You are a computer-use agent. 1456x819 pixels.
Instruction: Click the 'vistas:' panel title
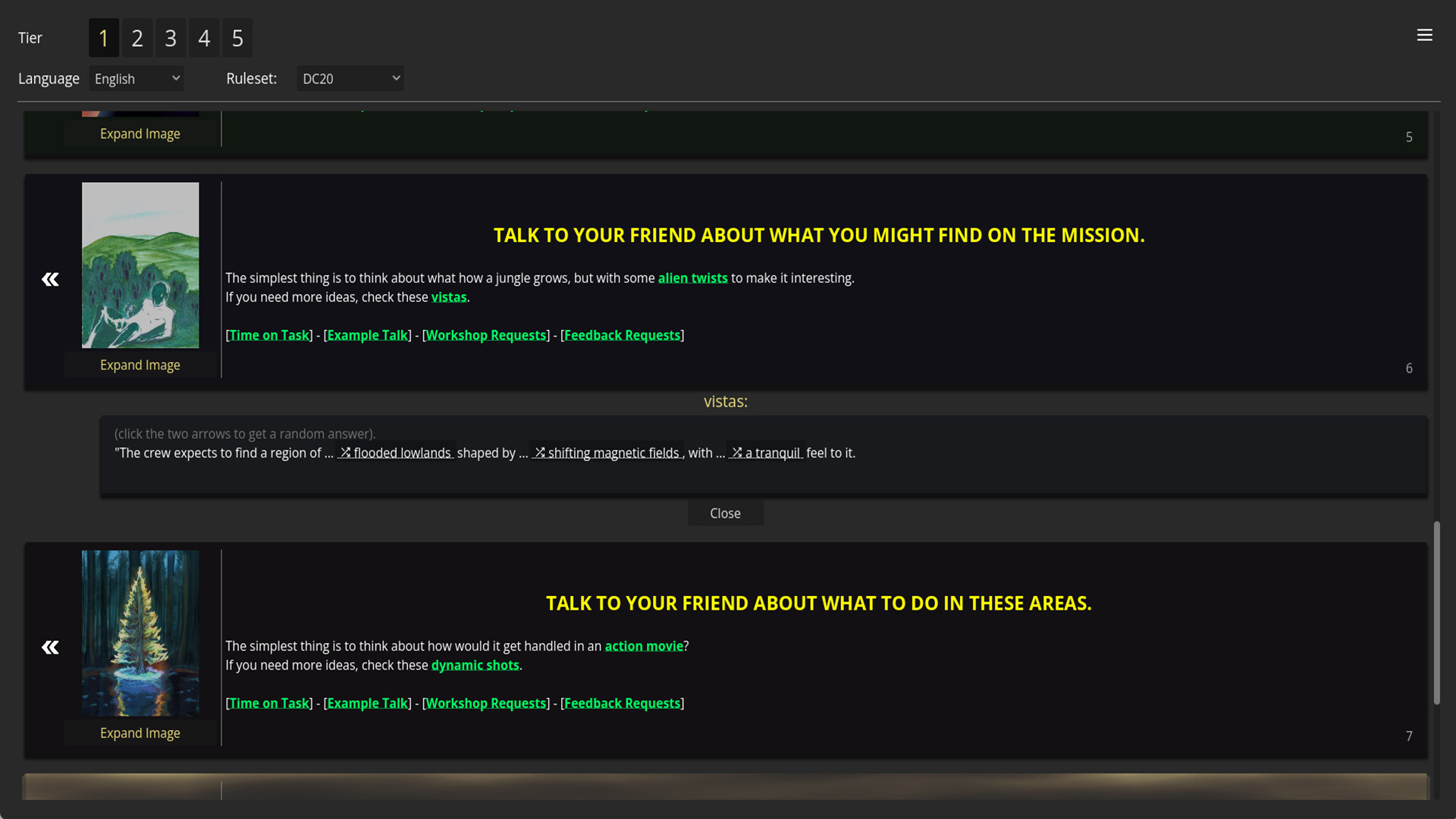tap(725, 401)
